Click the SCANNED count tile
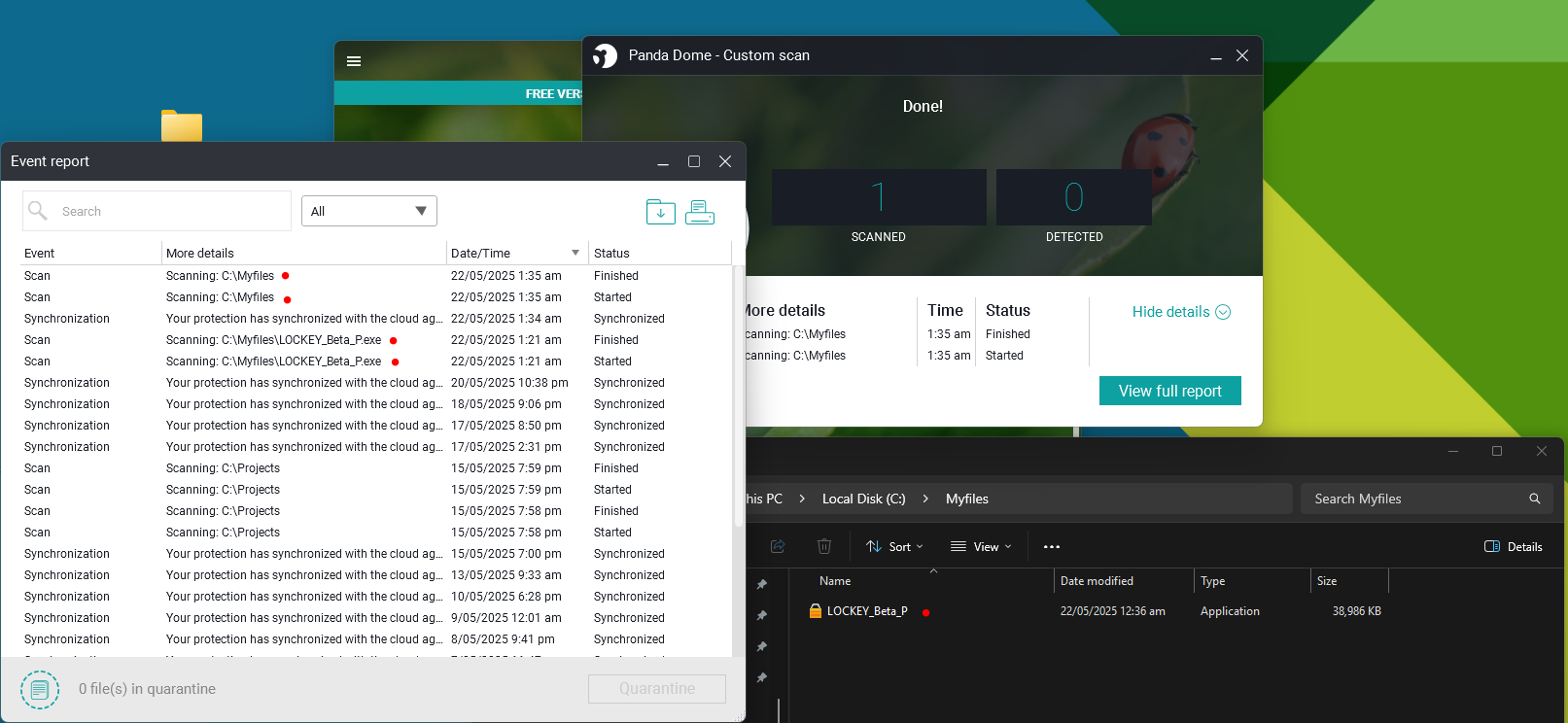This screenshot has width=1568, height=723. pyautogui.click(x=879, y=197)
